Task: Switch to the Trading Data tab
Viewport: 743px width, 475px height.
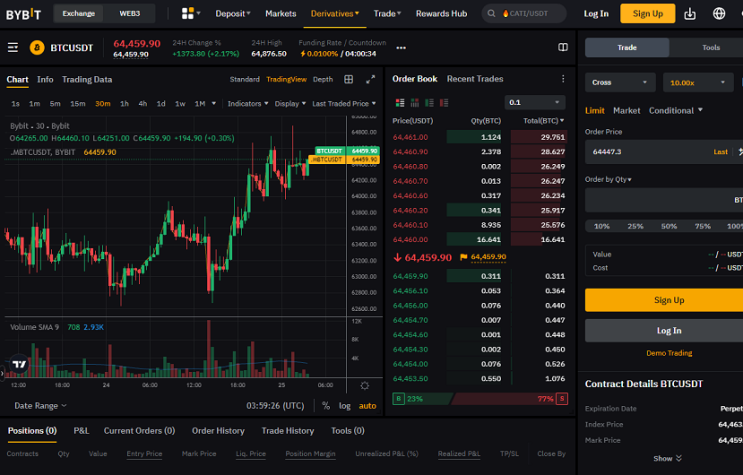Action: (x=87, y=79)
